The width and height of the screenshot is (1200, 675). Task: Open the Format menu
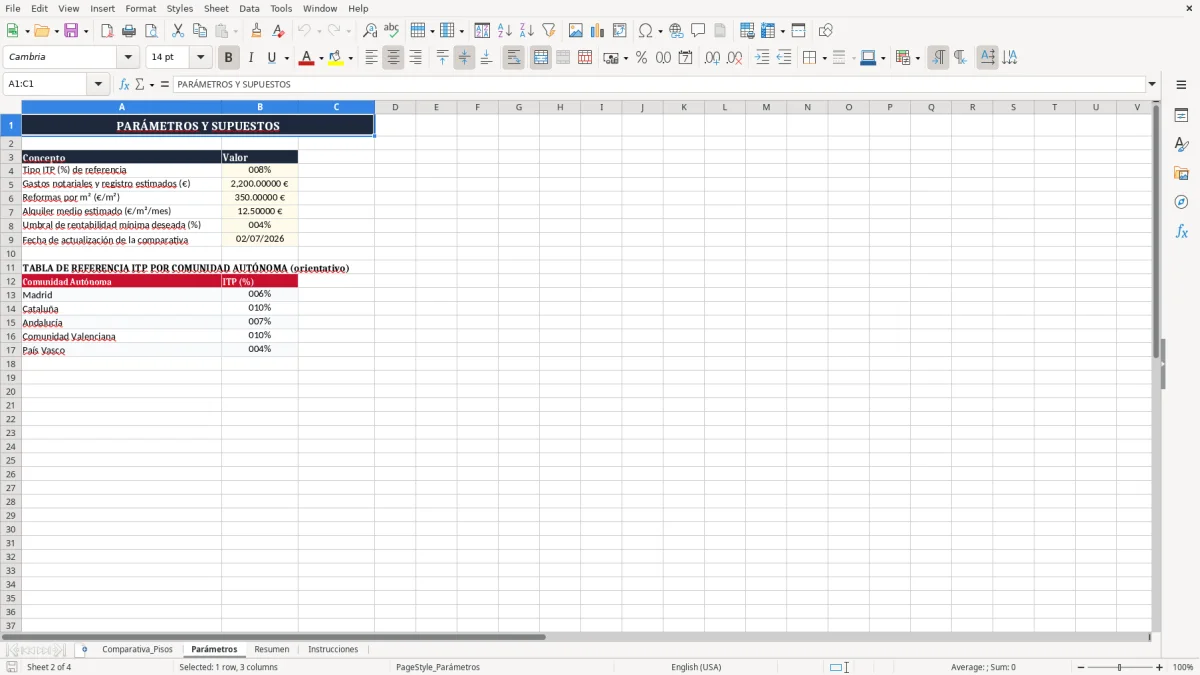141,8
